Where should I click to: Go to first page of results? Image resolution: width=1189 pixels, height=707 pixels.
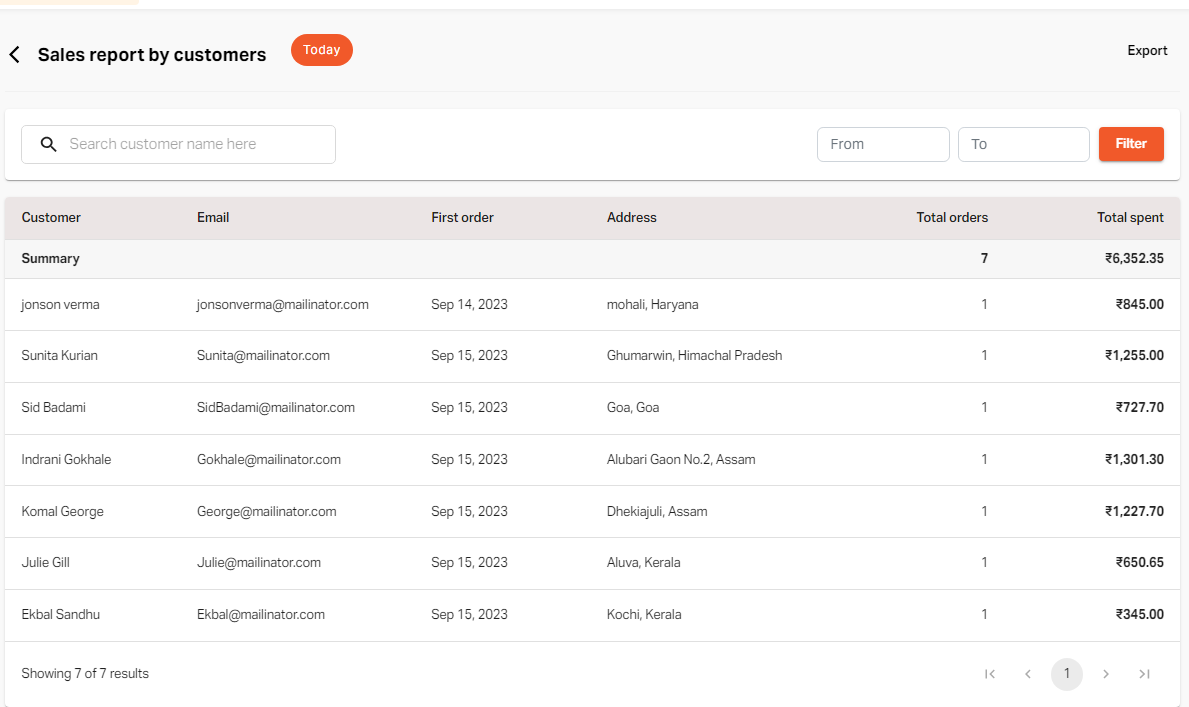pos(990,674)
